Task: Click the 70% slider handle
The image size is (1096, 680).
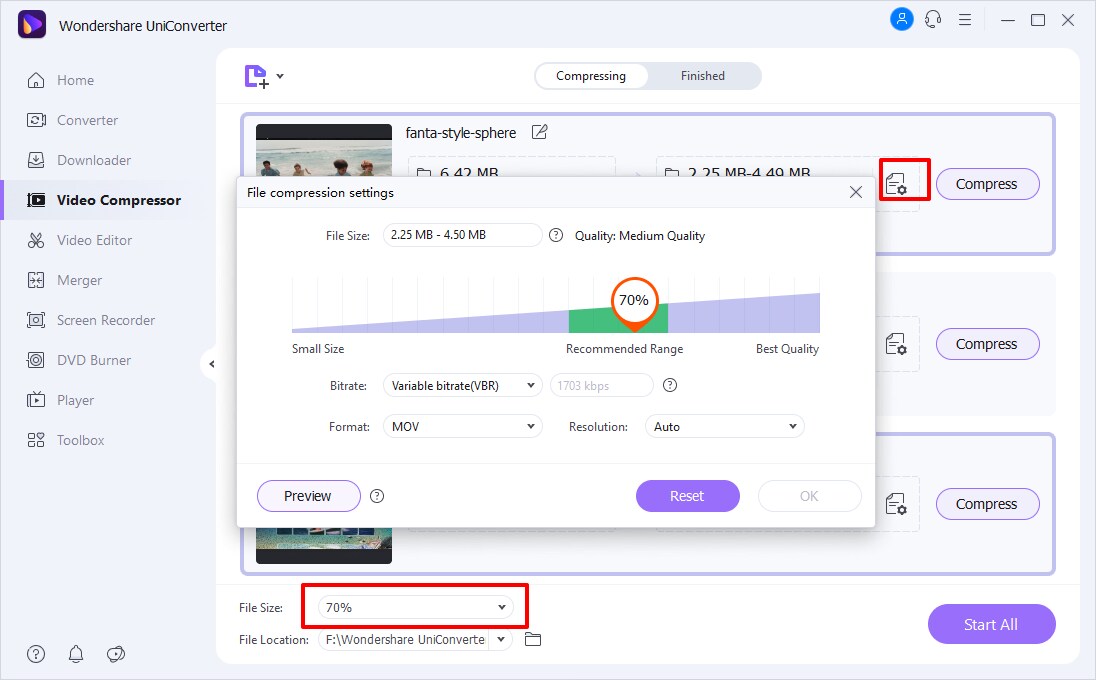Action: tap(633, 301)
